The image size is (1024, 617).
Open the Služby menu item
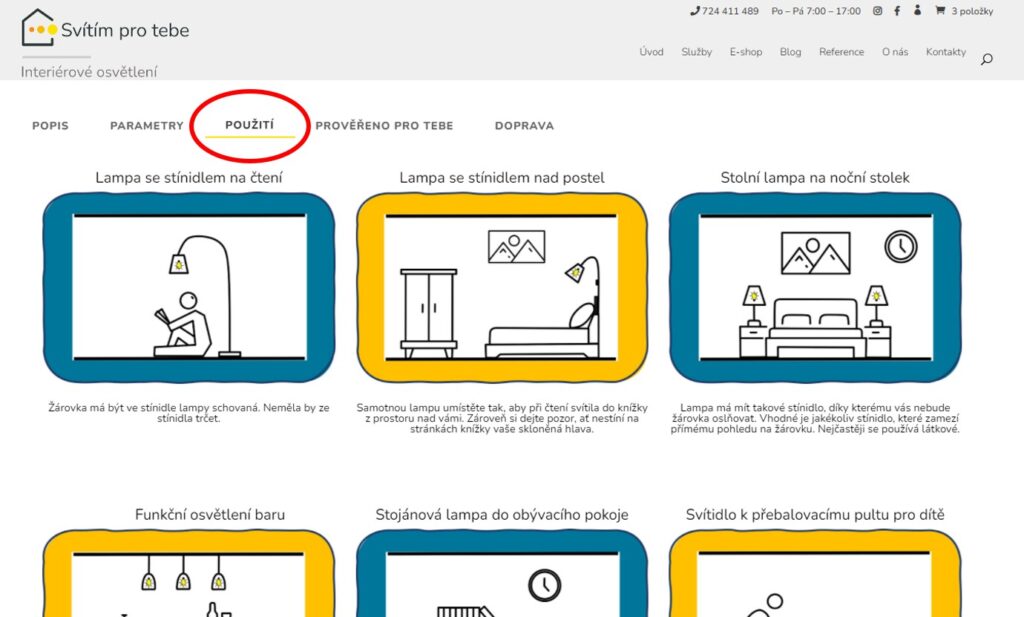click(696, 52)
